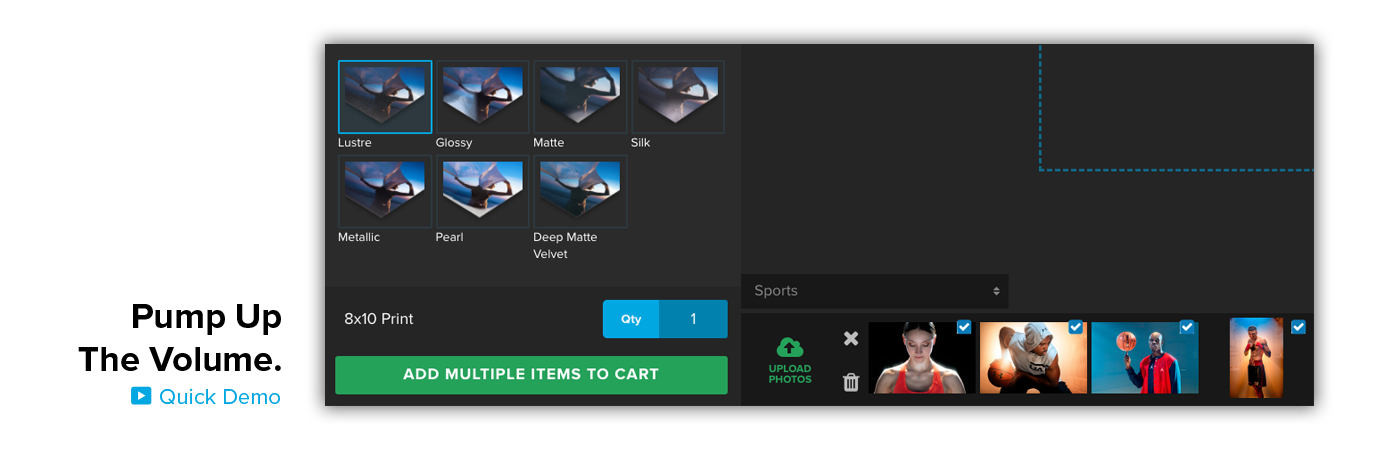1400x449 pixels.
Task: Select the Lustre paper finish
Action: point(385,97)
